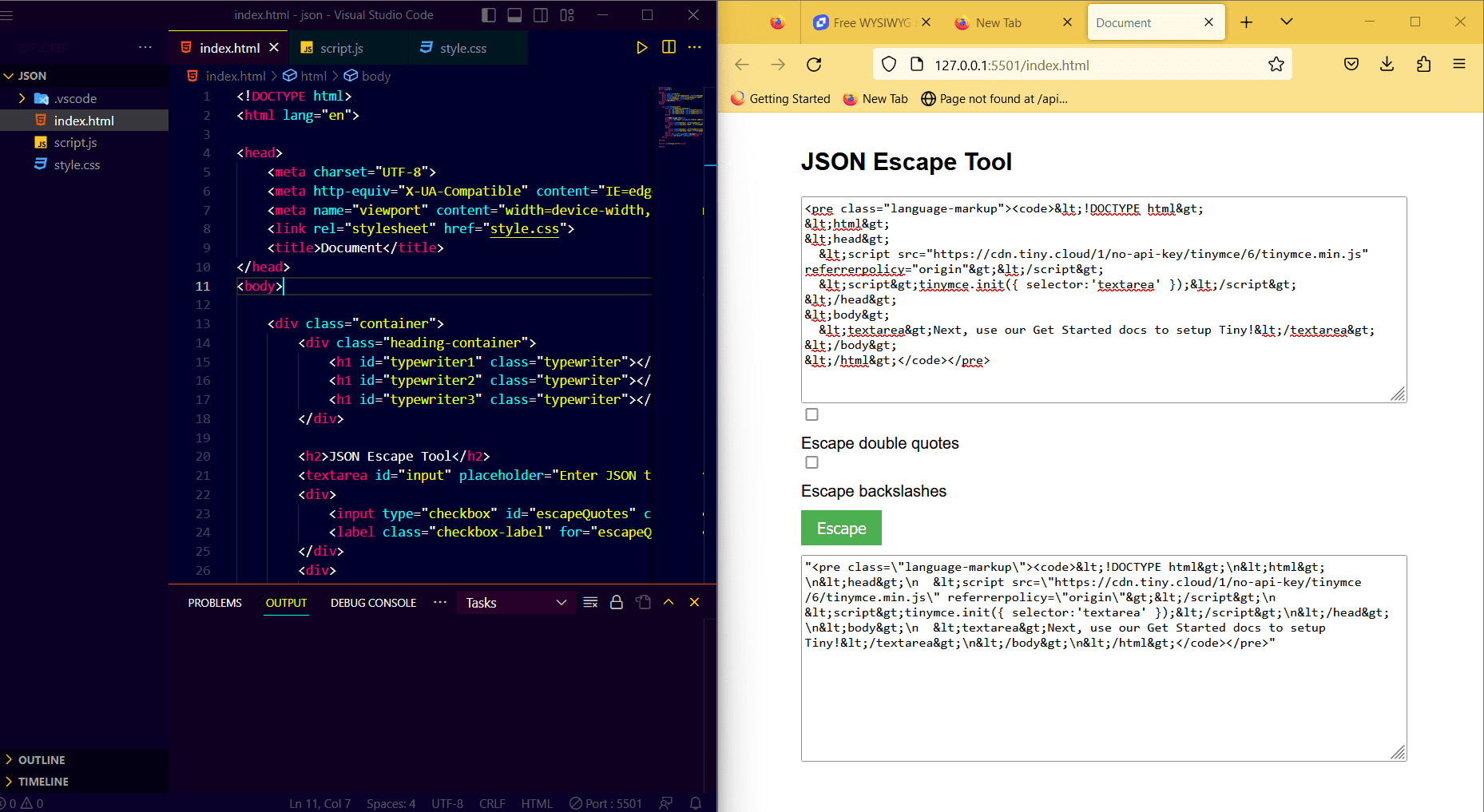Click CRLF end-of-line selector
The image size is (1484, 812).
click(492, 803)
